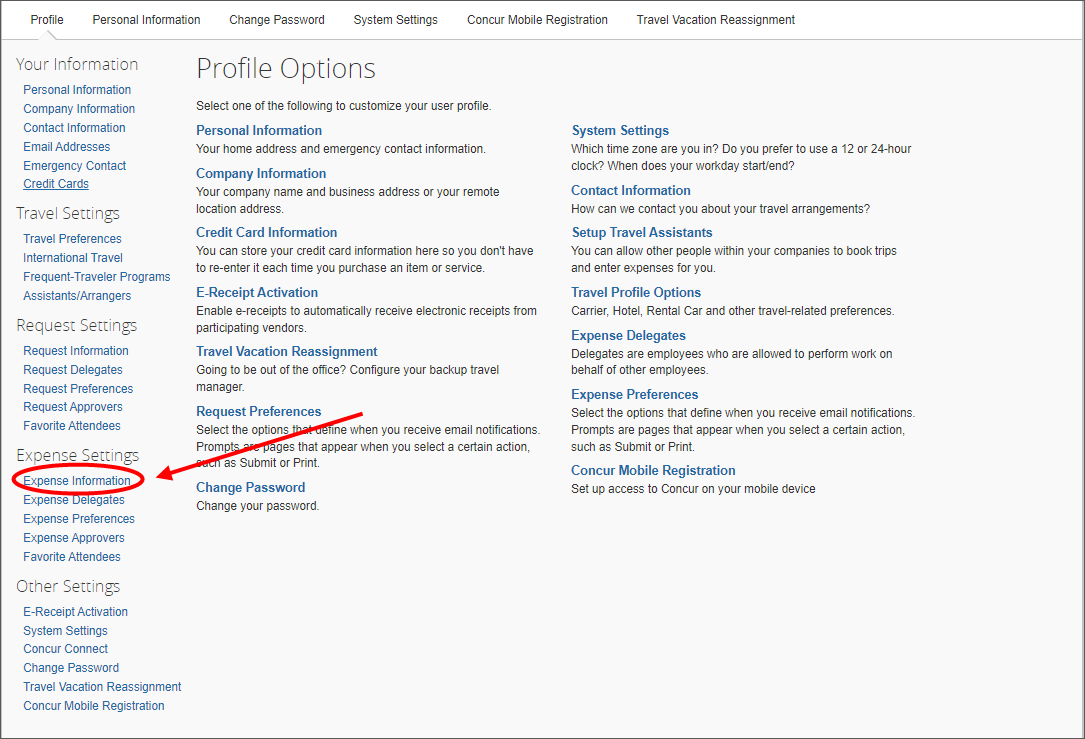Click Company Information heading in Profile Options

[x=261, y=174]
